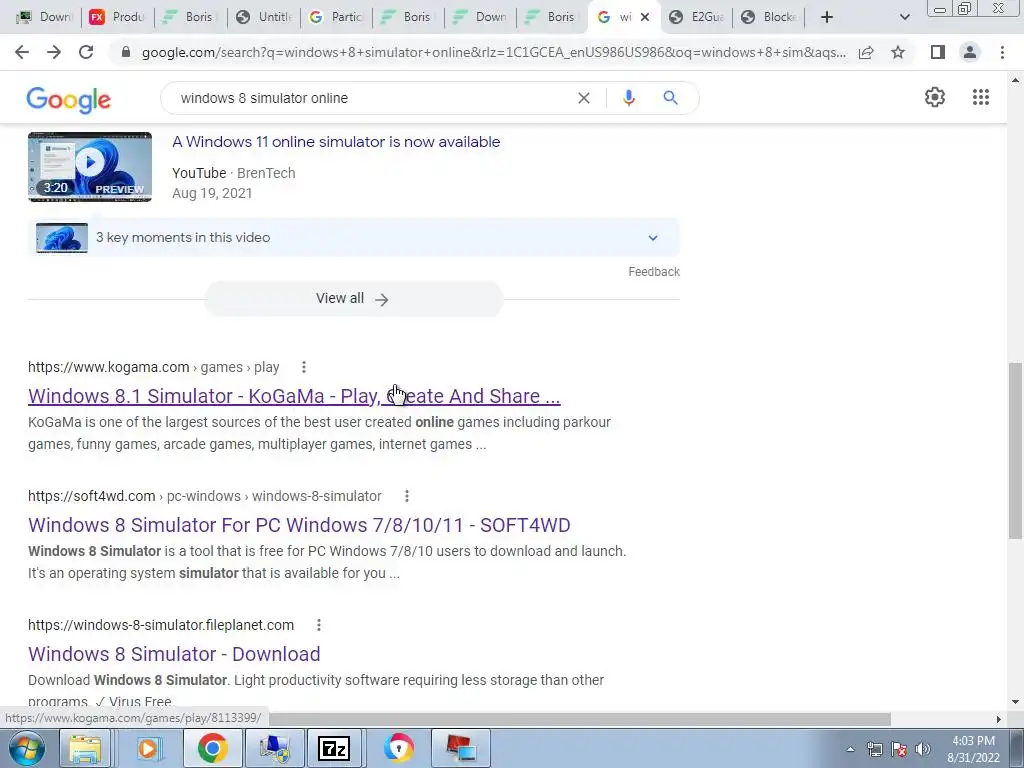Open Windows 8 Simulator - Download result
The image size is (1024, 768).
(174, 654)
